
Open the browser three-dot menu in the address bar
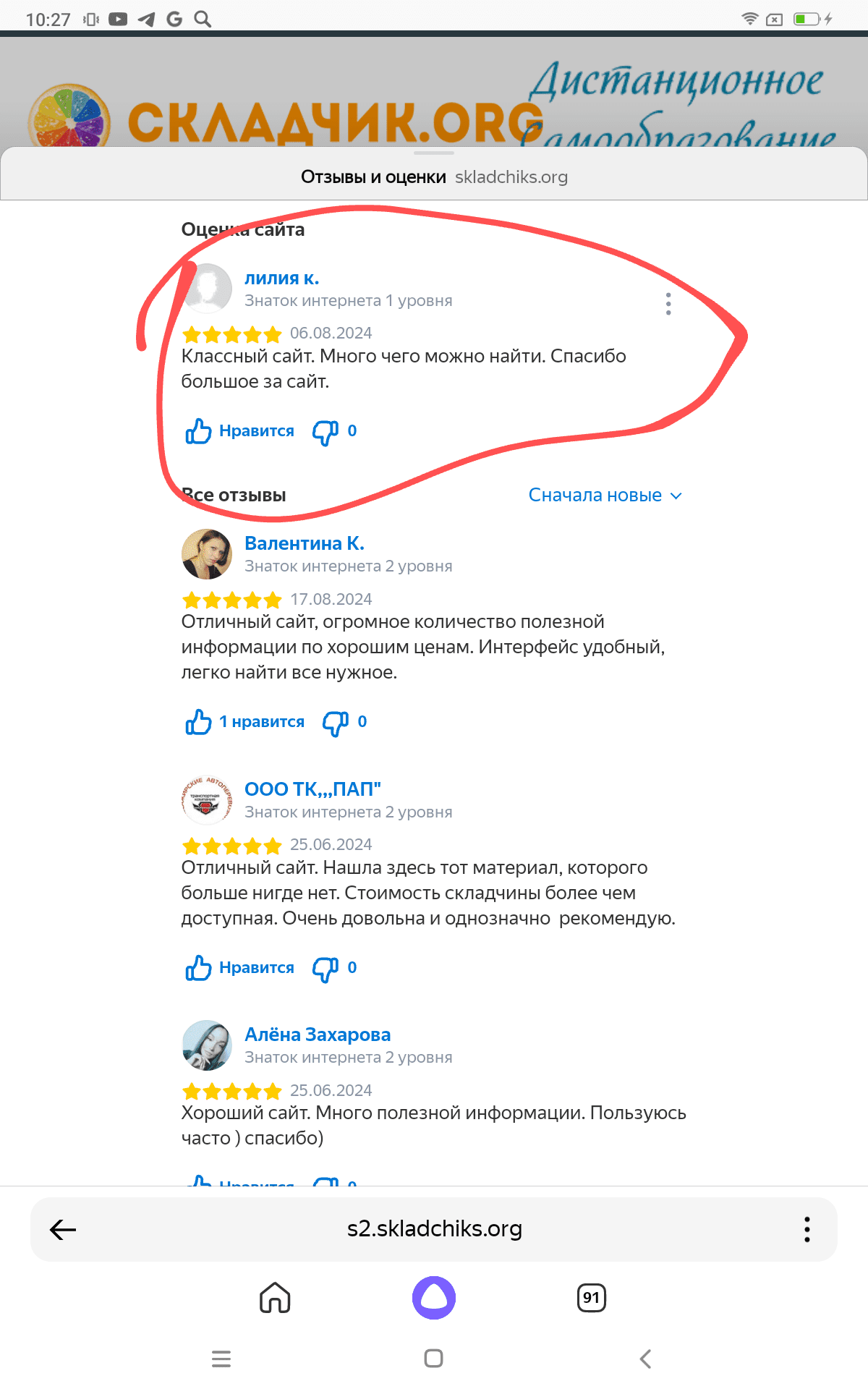coord(807,1229)
